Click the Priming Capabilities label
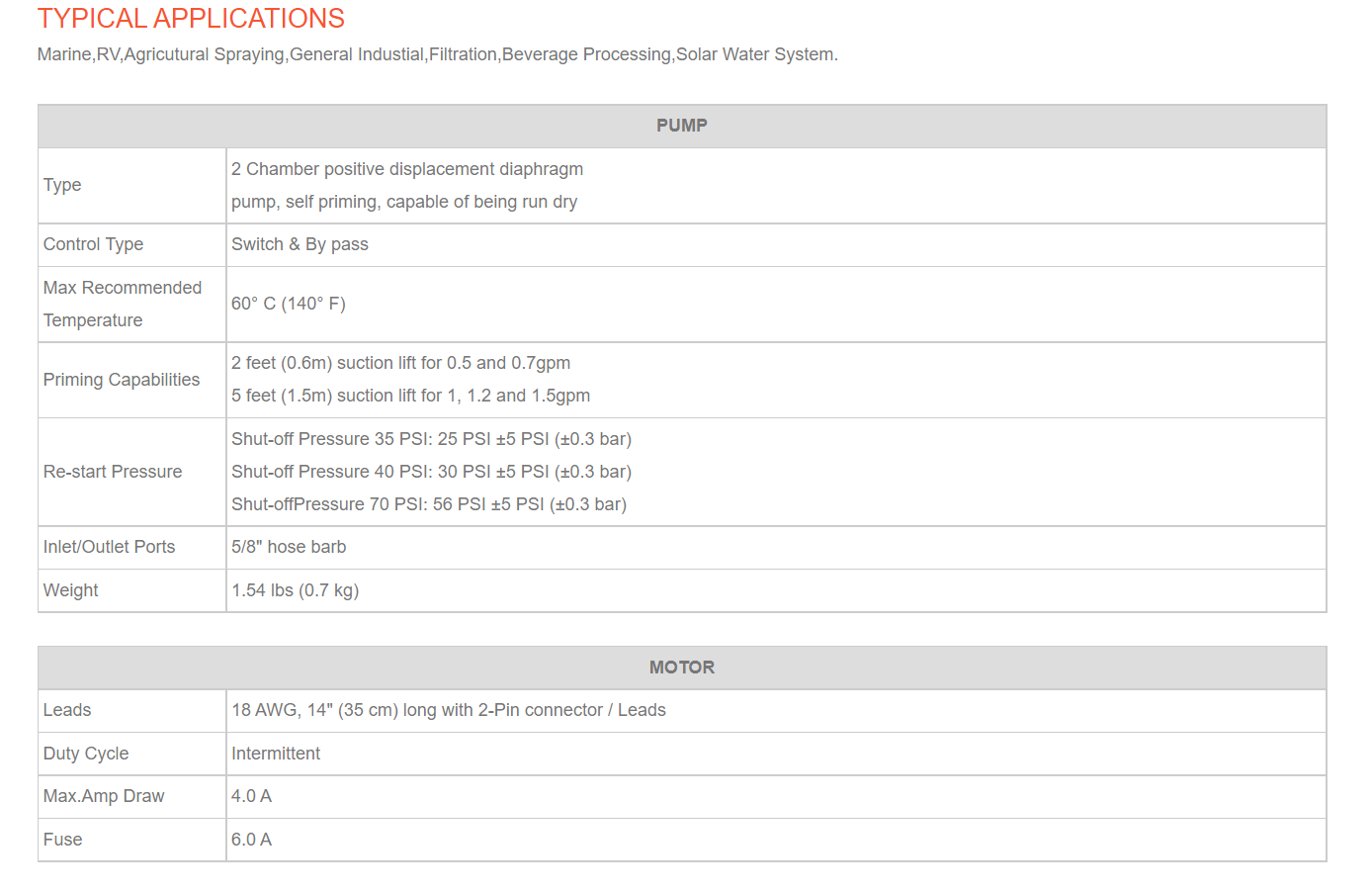This screenshot has width=1372, height=892. (x=122, y=380)
